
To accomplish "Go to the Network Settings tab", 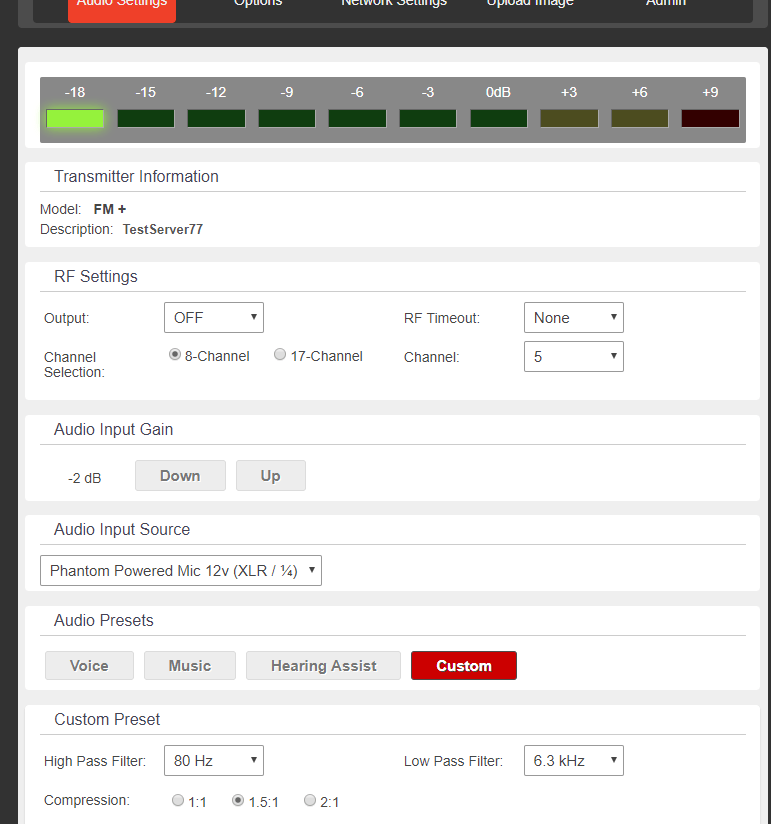I will (394, 4).
